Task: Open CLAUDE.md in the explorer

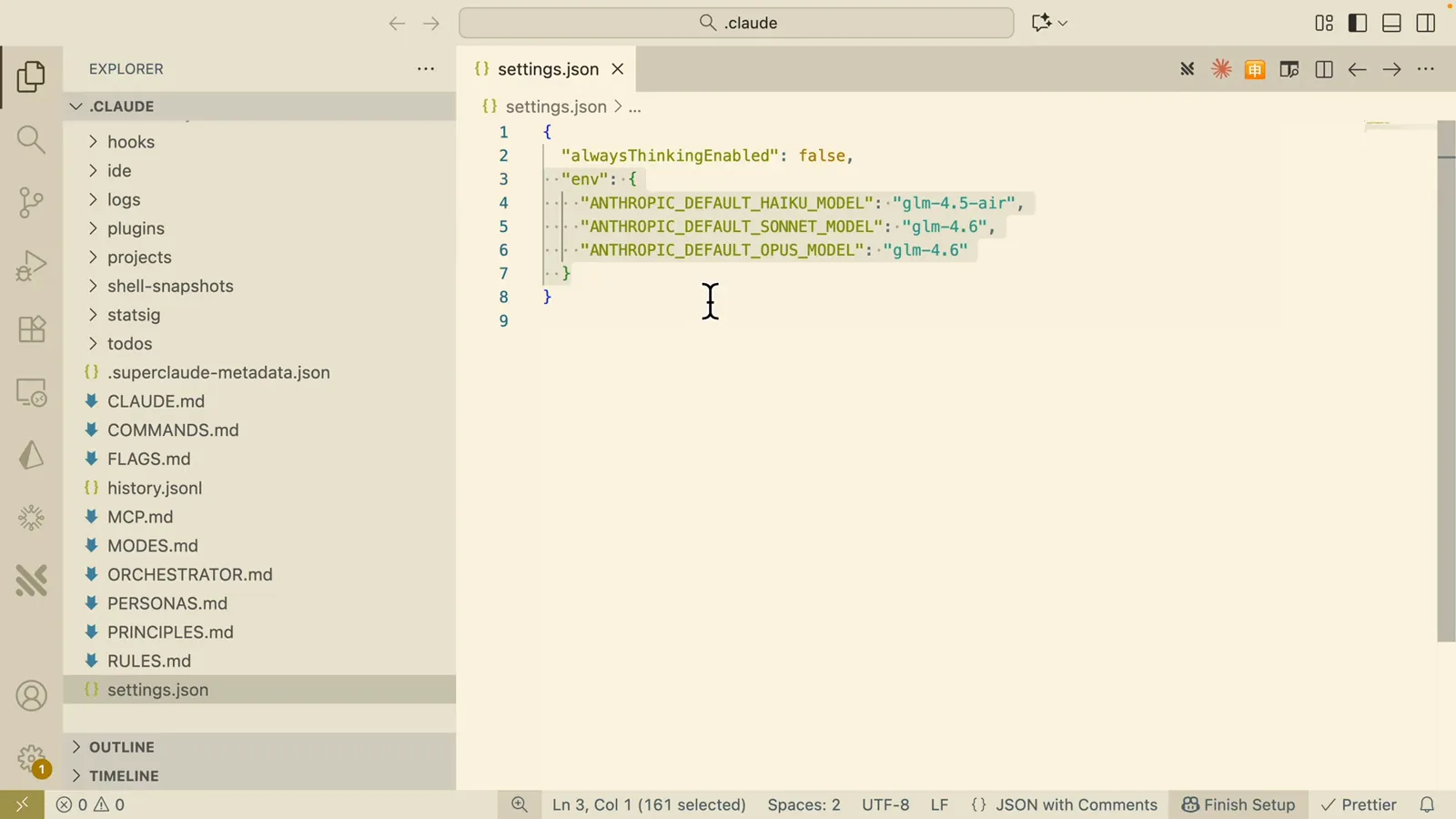Action: pyautogui.click(x=259, y=401)
